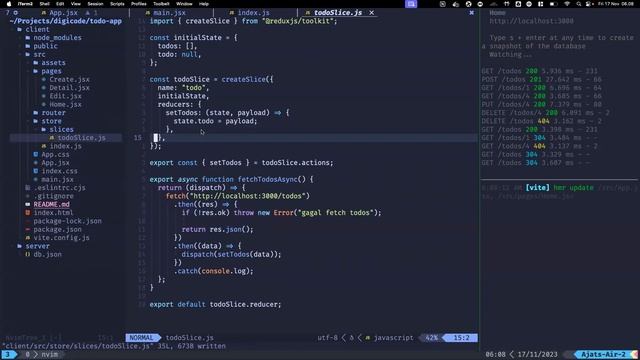Click the 42% scroll position indicator
The width and height of the screenshot is (640, 360).
point(431,338)
